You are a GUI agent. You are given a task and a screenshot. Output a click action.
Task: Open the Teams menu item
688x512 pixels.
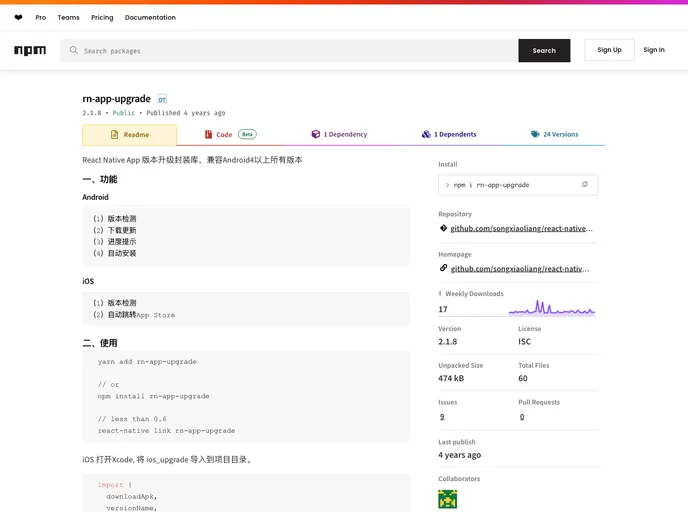(68, 18)
